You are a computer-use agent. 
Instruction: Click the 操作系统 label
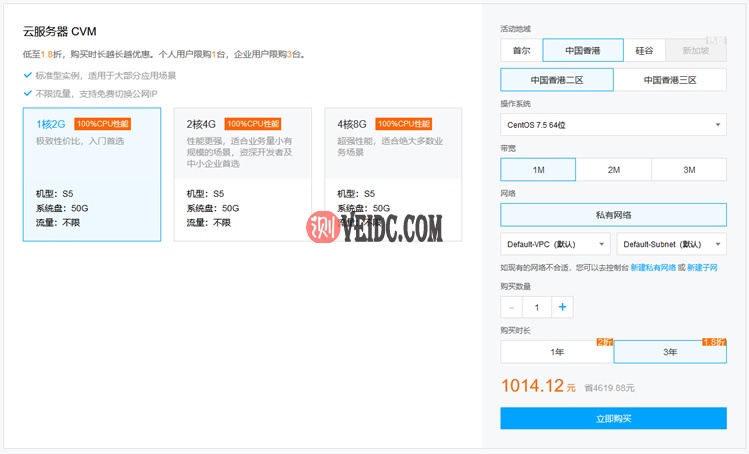click(x=515, y=104)
